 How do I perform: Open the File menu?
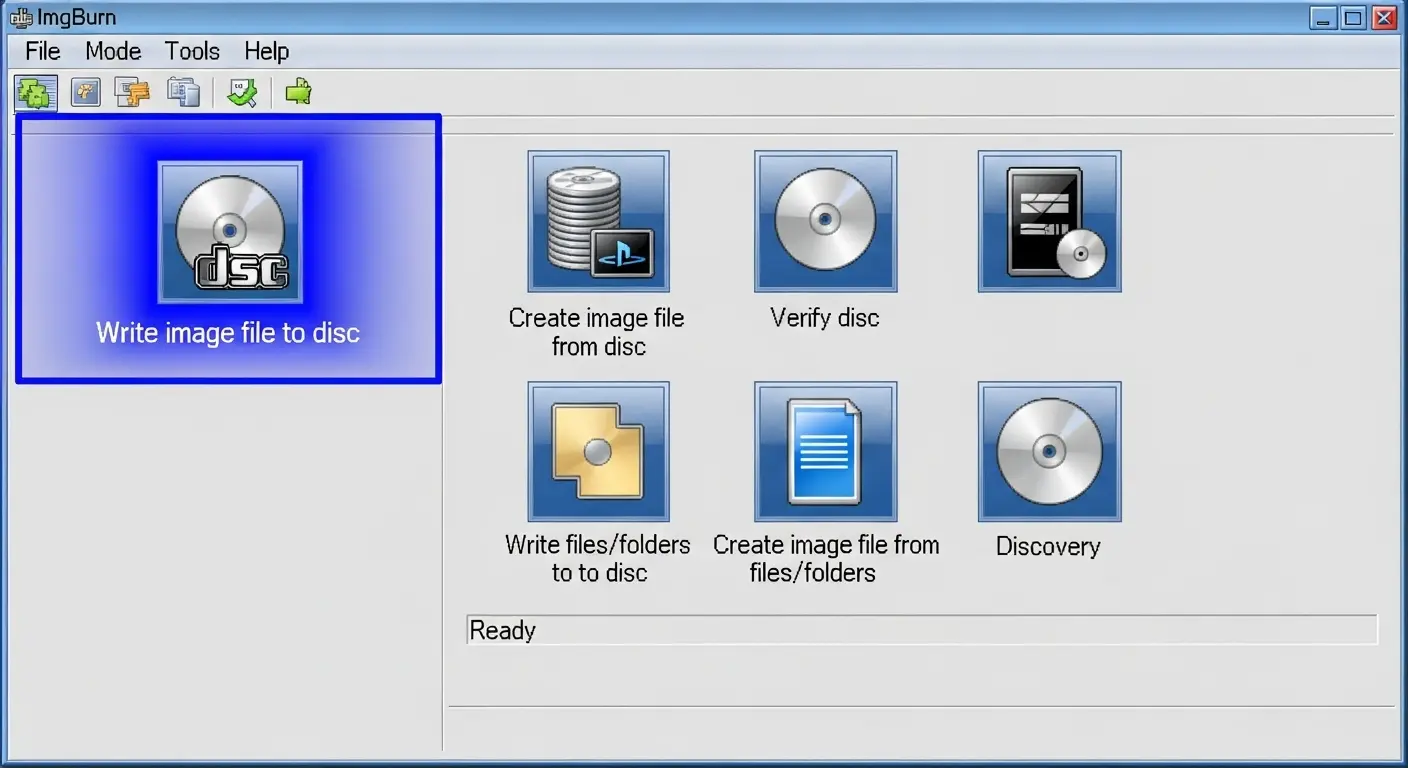43,51
